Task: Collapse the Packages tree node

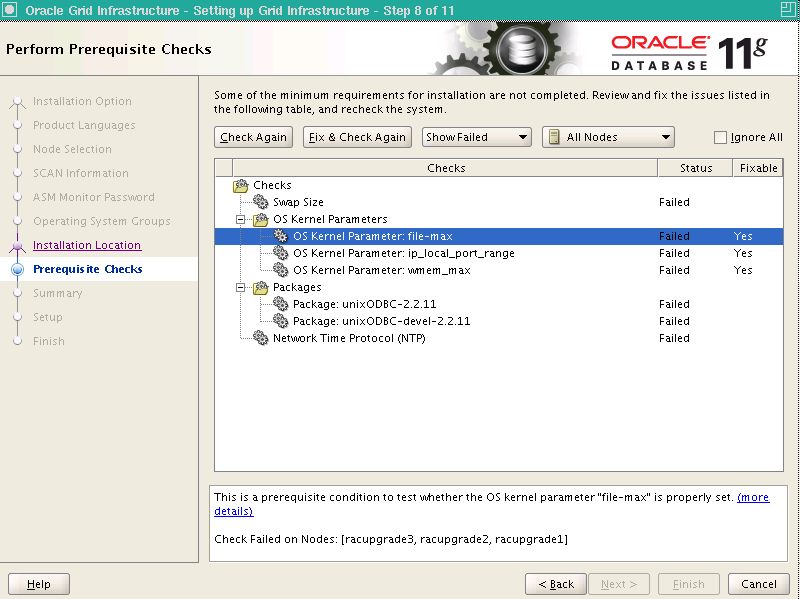Action: click(x=241, y=287)
